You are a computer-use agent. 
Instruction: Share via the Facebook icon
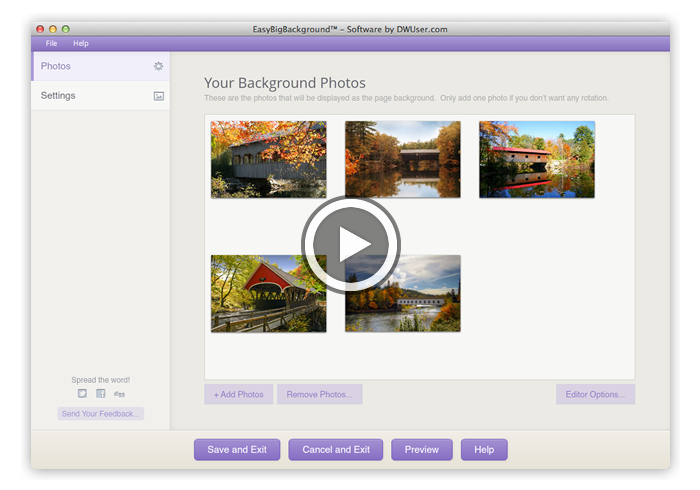[101, 394]
